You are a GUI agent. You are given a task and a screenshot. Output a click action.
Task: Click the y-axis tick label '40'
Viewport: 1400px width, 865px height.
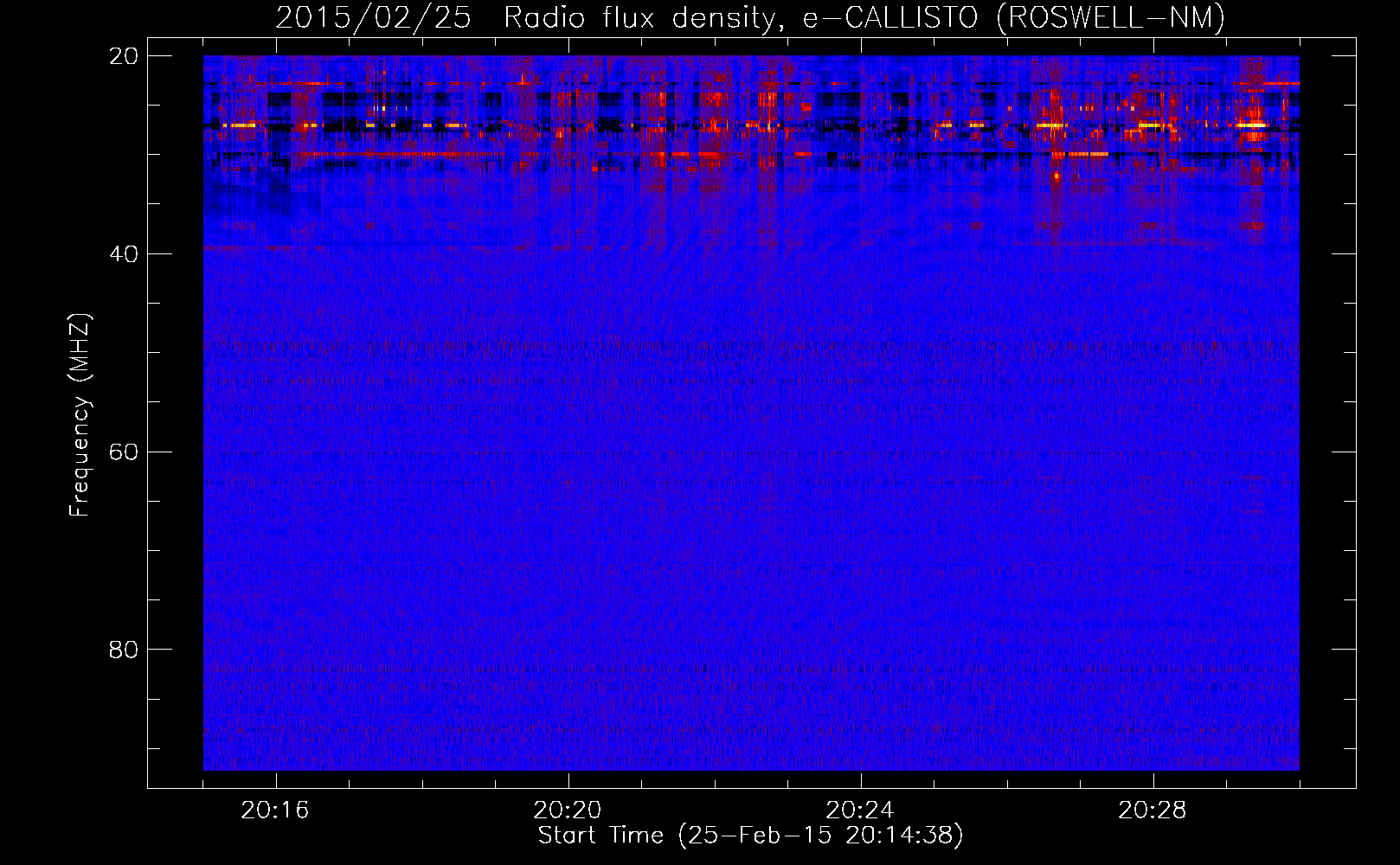124,254
